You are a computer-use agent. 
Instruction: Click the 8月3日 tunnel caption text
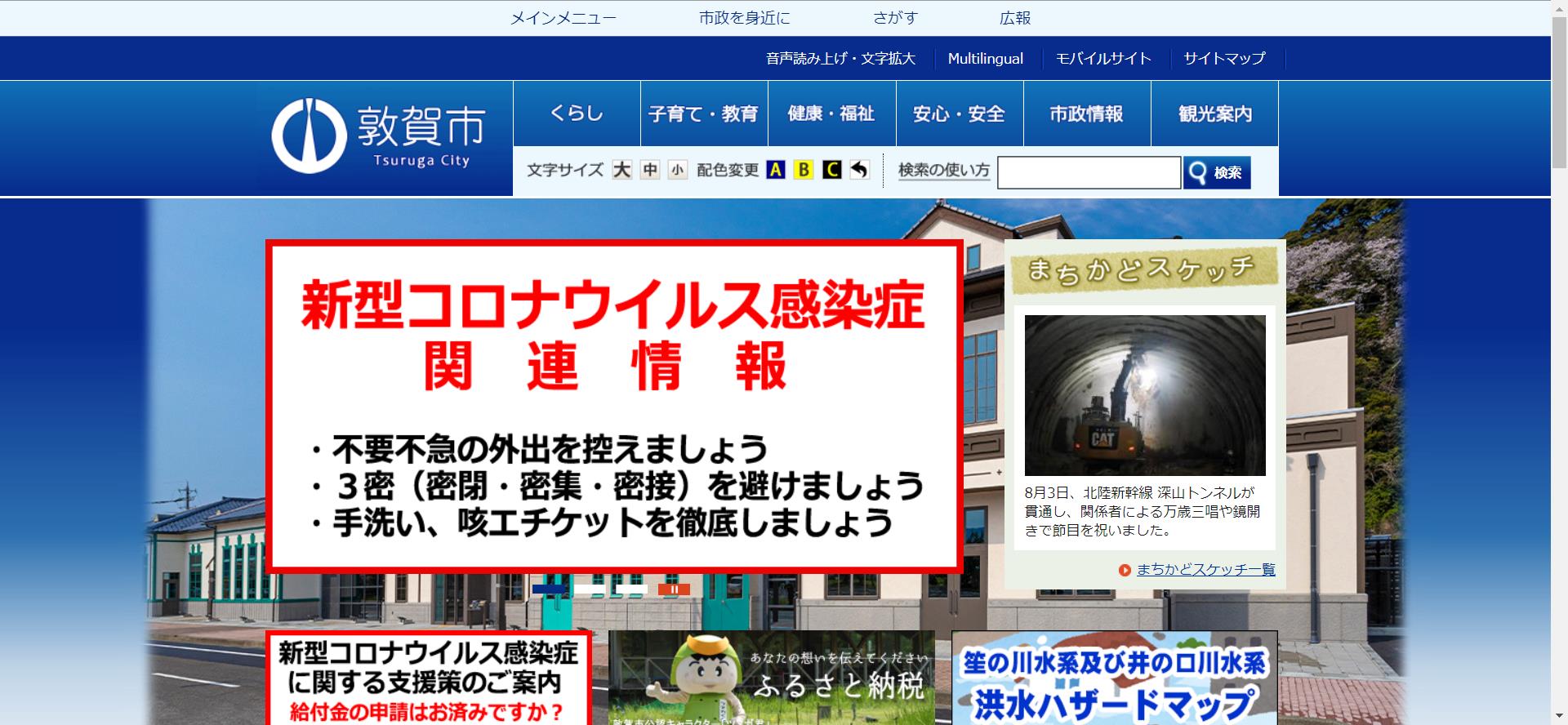click(x=1143, y=511)
